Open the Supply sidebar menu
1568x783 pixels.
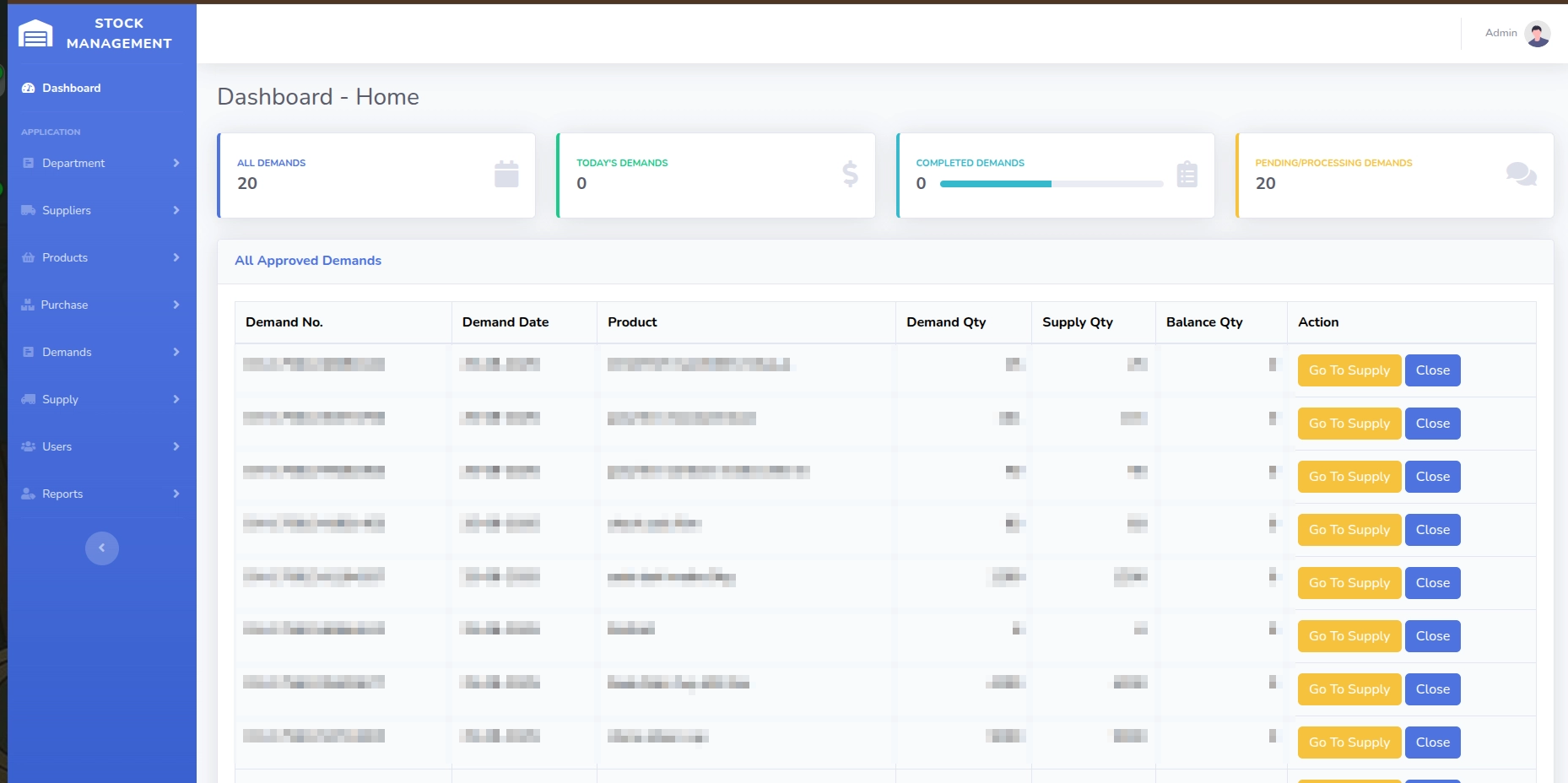tap(60, 399)
